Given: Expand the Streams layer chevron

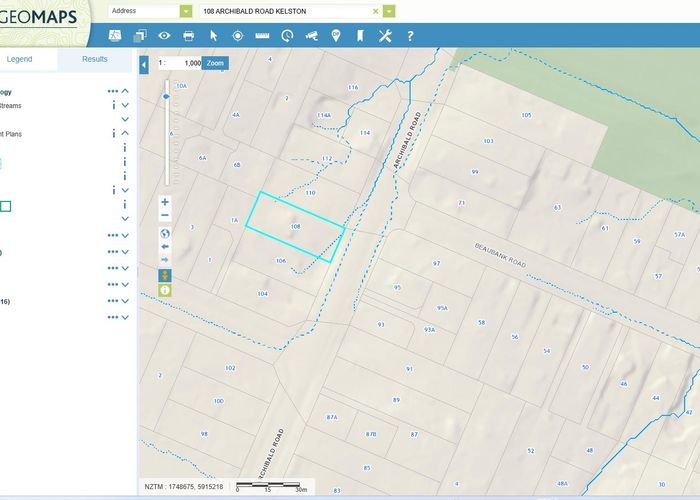Looking at the screenshot, I should [x=125, y=104].
